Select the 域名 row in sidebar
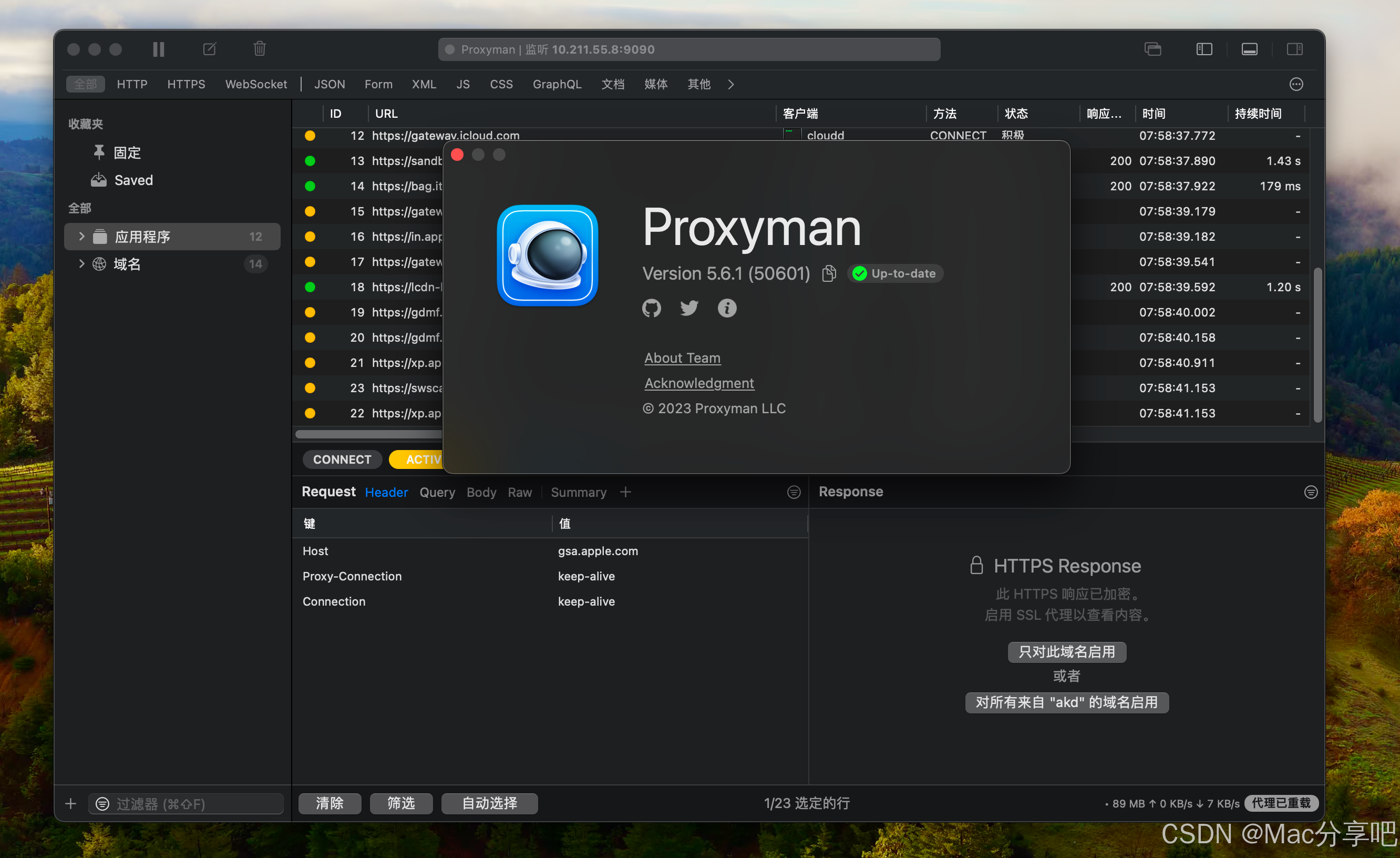 click(x=172, y=264)
